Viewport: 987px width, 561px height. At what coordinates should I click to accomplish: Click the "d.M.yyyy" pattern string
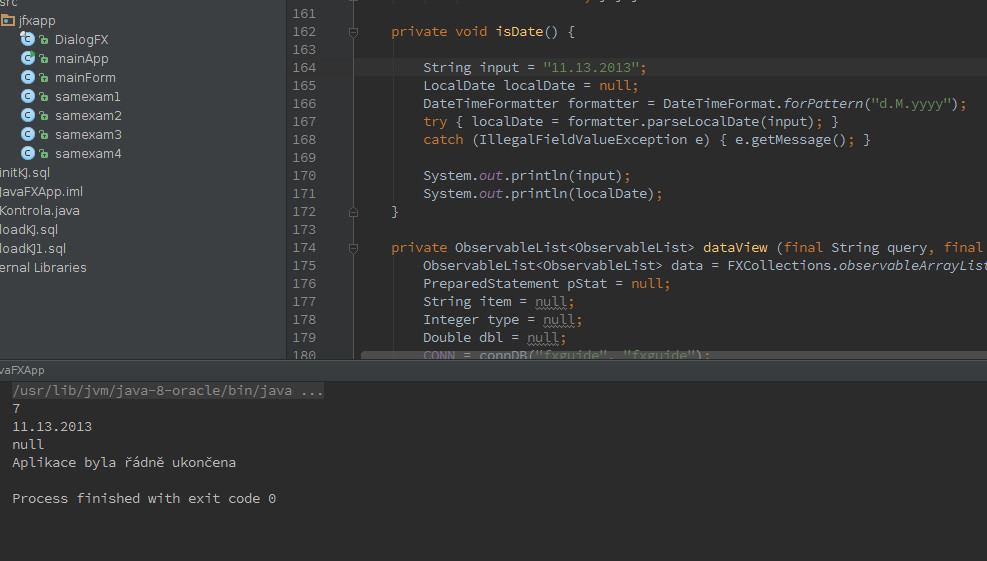tap(910, 103)
